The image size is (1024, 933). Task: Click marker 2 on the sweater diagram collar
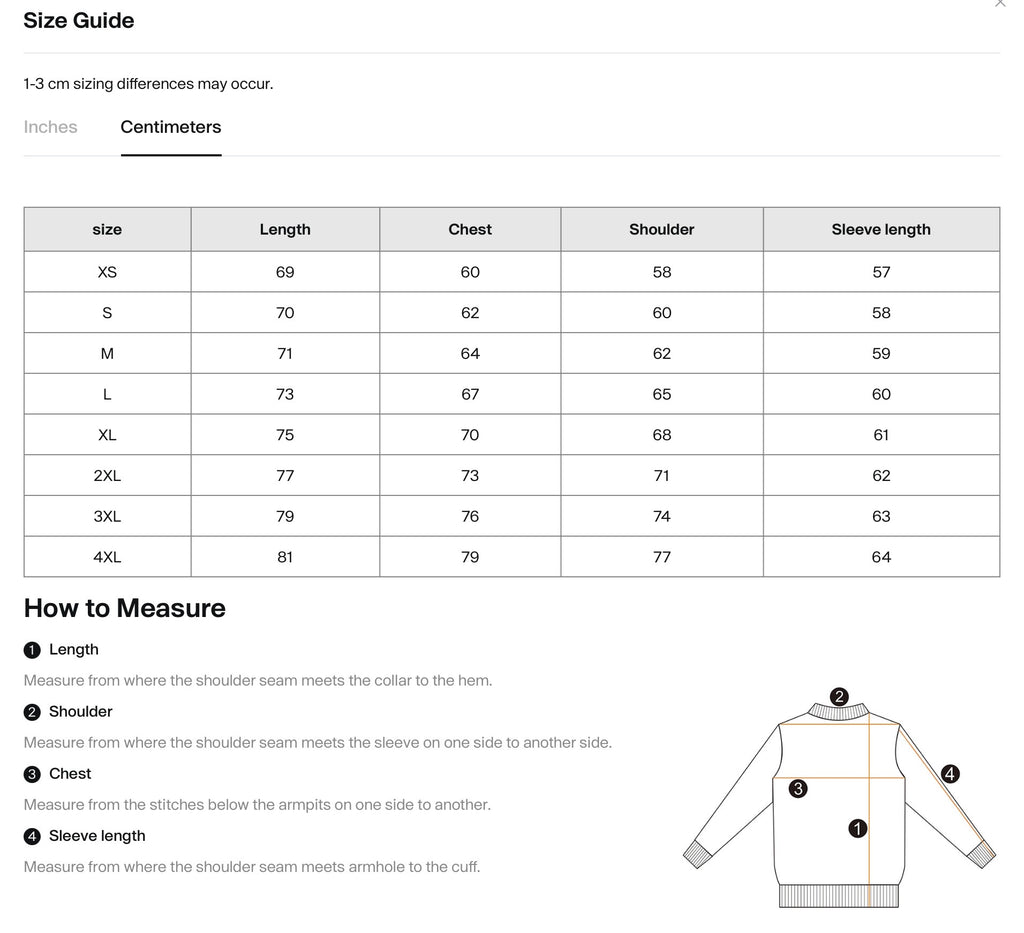click(x=839, y=697)
